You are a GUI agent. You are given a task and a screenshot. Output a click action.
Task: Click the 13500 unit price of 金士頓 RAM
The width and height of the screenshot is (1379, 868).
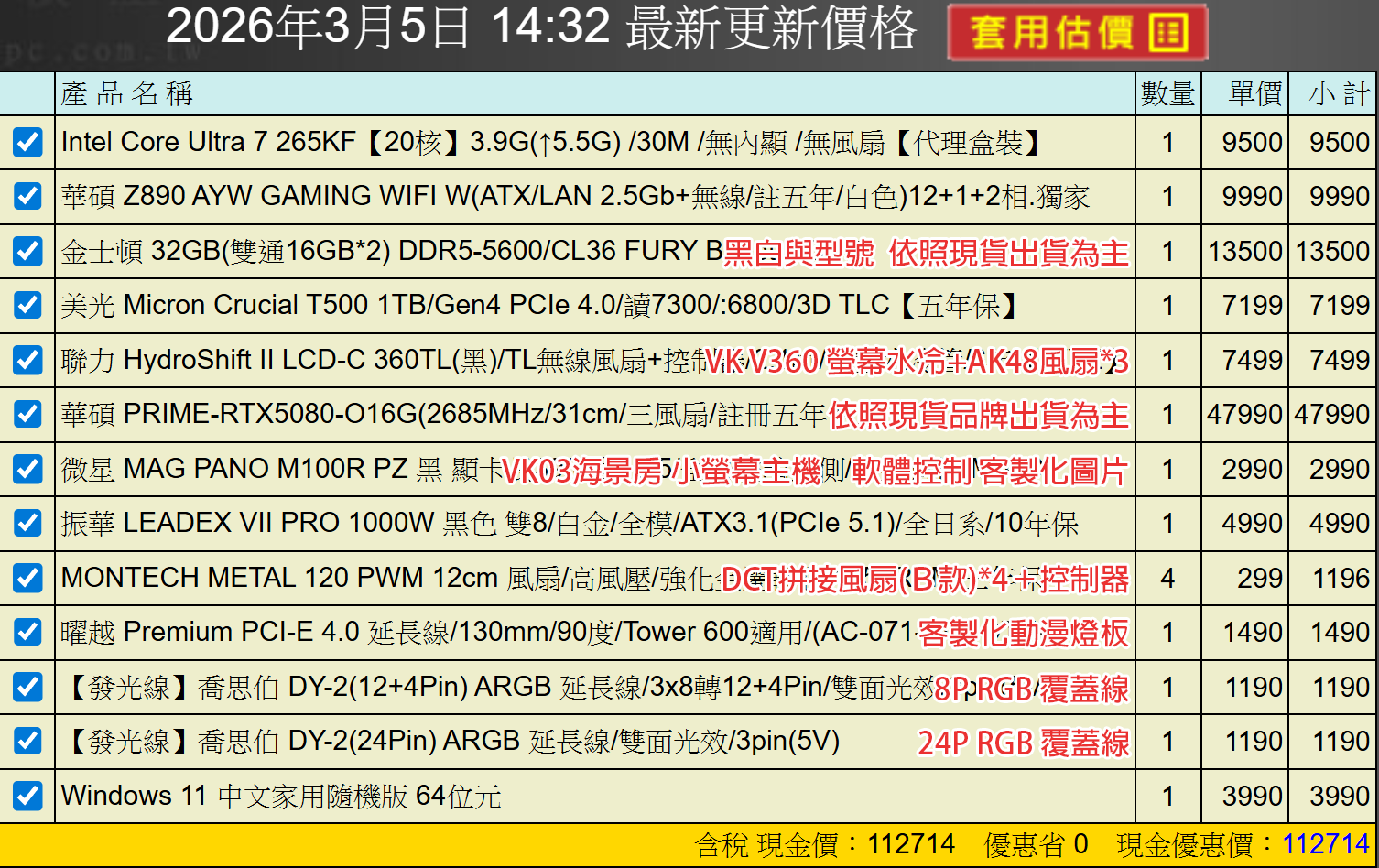pyautogui.click(x=1245, y=251)
